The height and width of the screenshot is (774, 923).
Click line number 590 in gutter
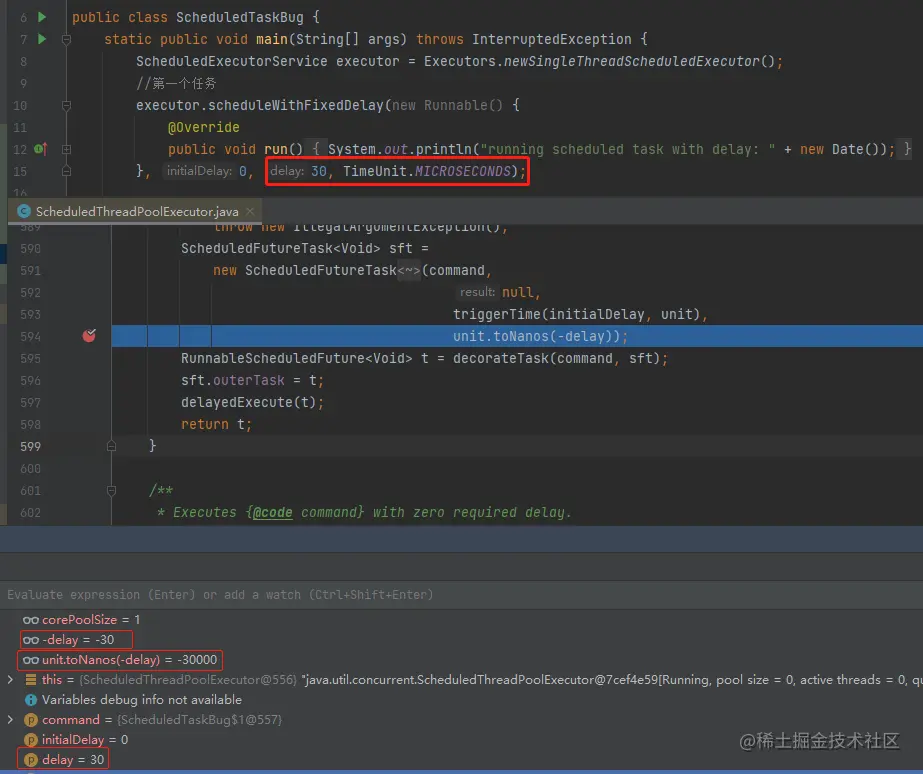(x=31, y=248)
